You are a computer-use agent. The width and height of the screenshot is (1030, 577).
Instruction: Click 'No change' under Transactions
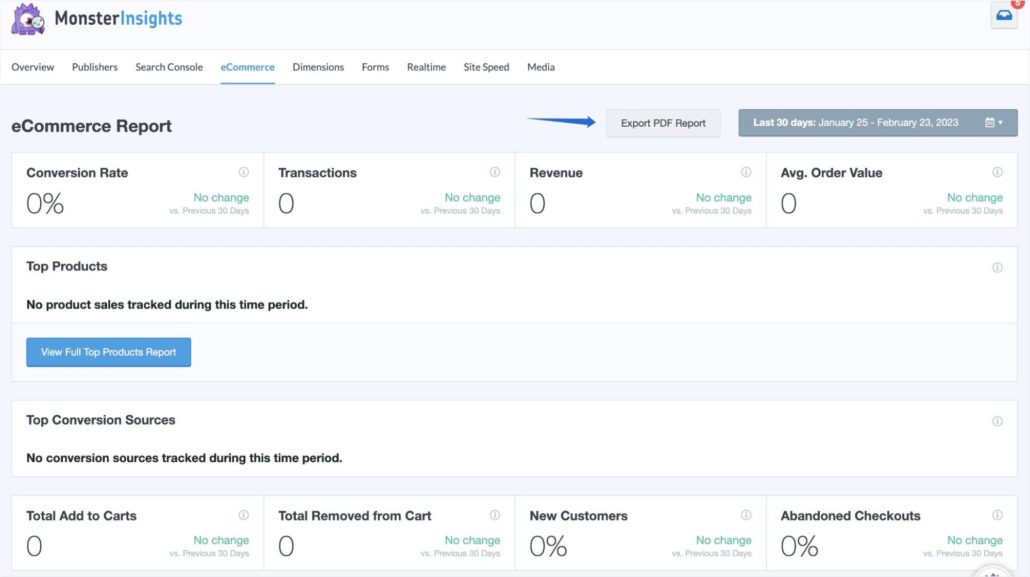[x=472, y=197]
